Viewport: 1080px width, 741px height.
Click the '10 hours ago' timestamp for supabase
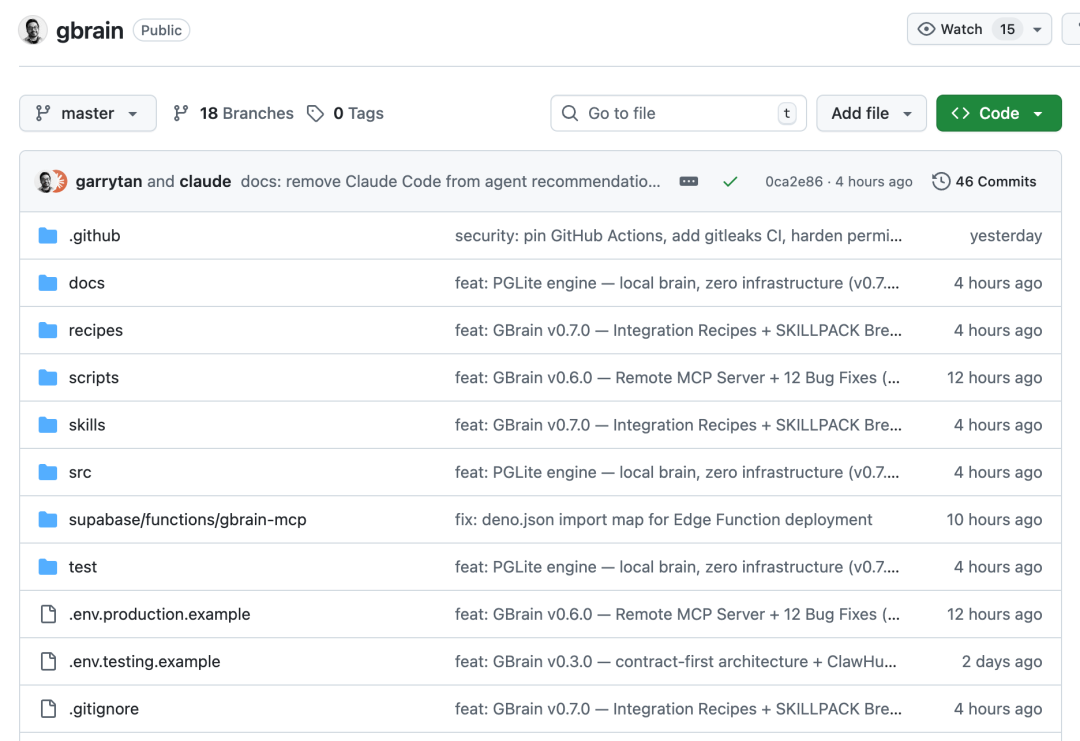994,520
